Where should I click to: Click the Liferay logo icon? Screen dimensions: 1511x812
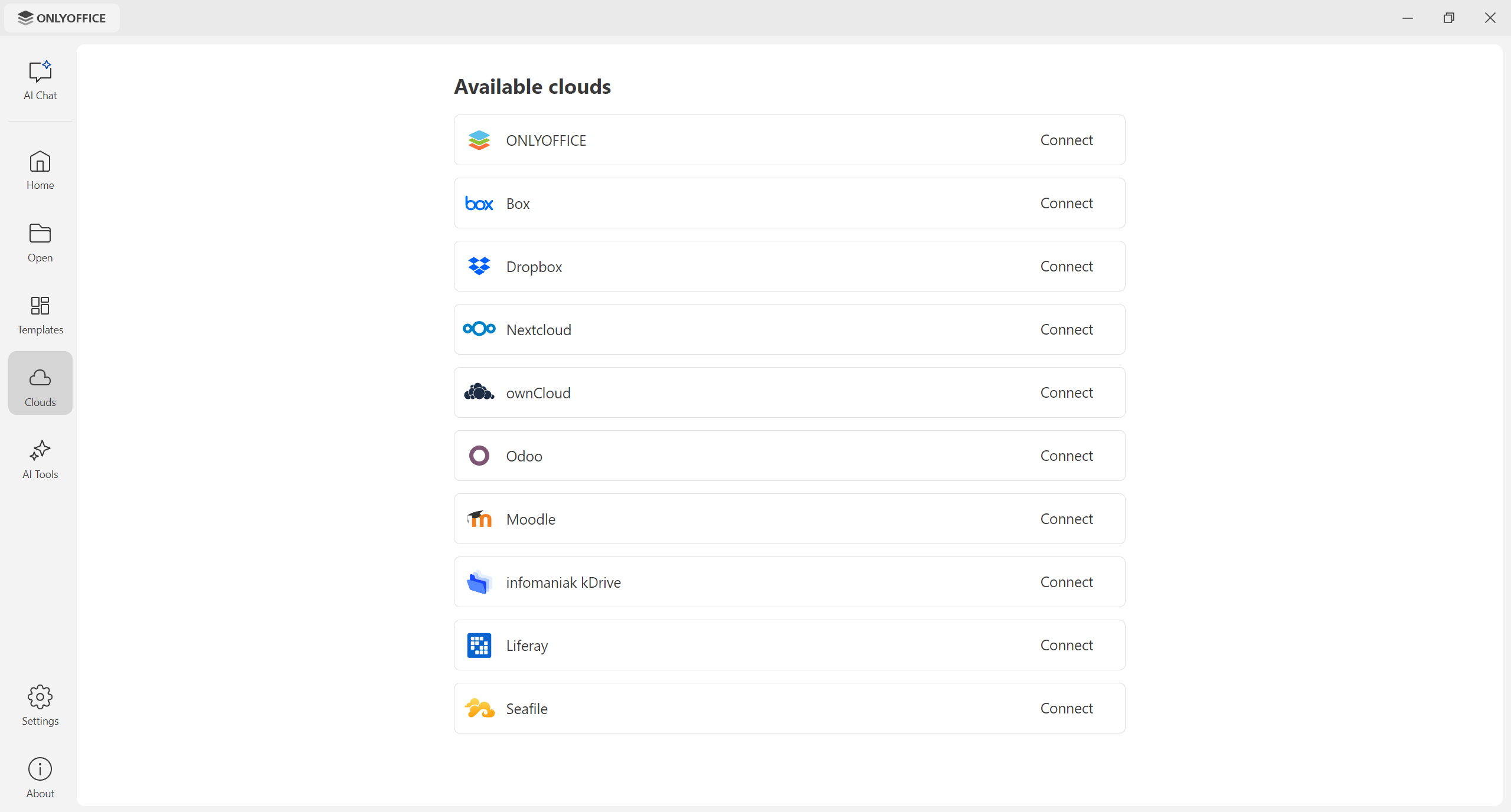tap(479, 645)
